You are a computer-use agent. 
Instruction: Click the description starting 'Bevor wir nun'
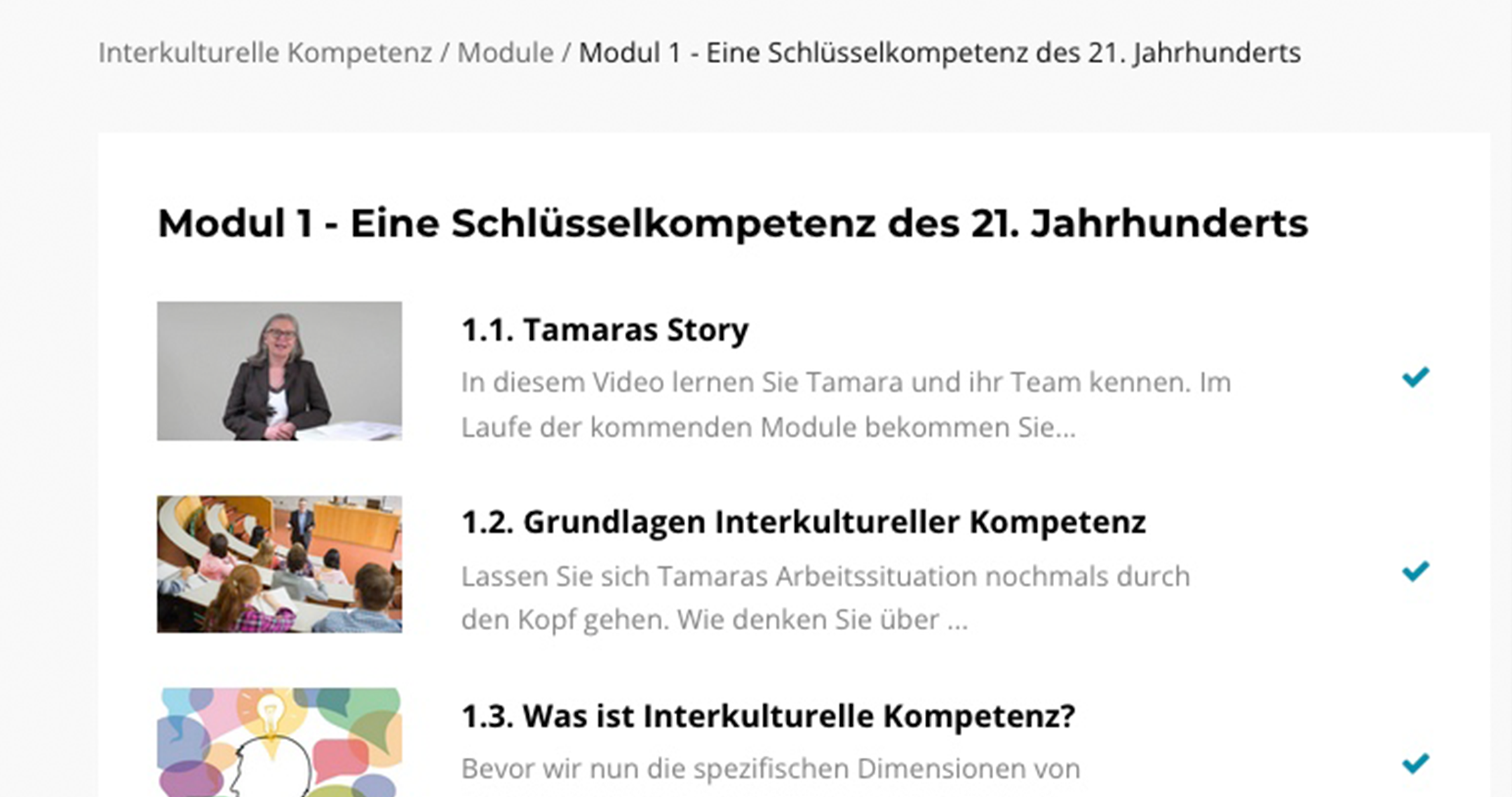771,769
